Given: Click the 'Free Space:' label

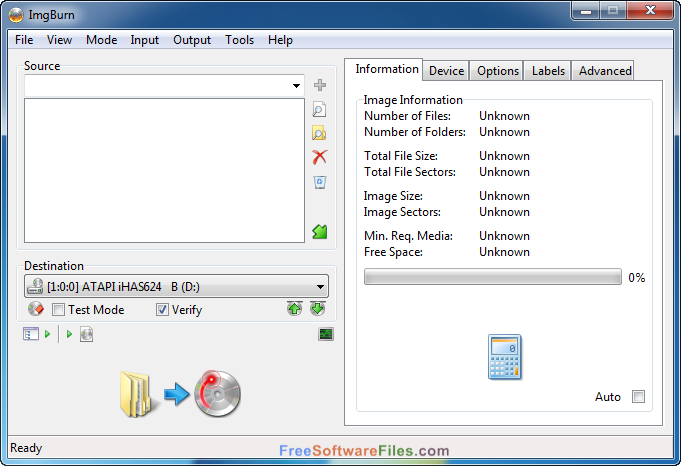Looking at the screenshot, I should click(393, 252).
